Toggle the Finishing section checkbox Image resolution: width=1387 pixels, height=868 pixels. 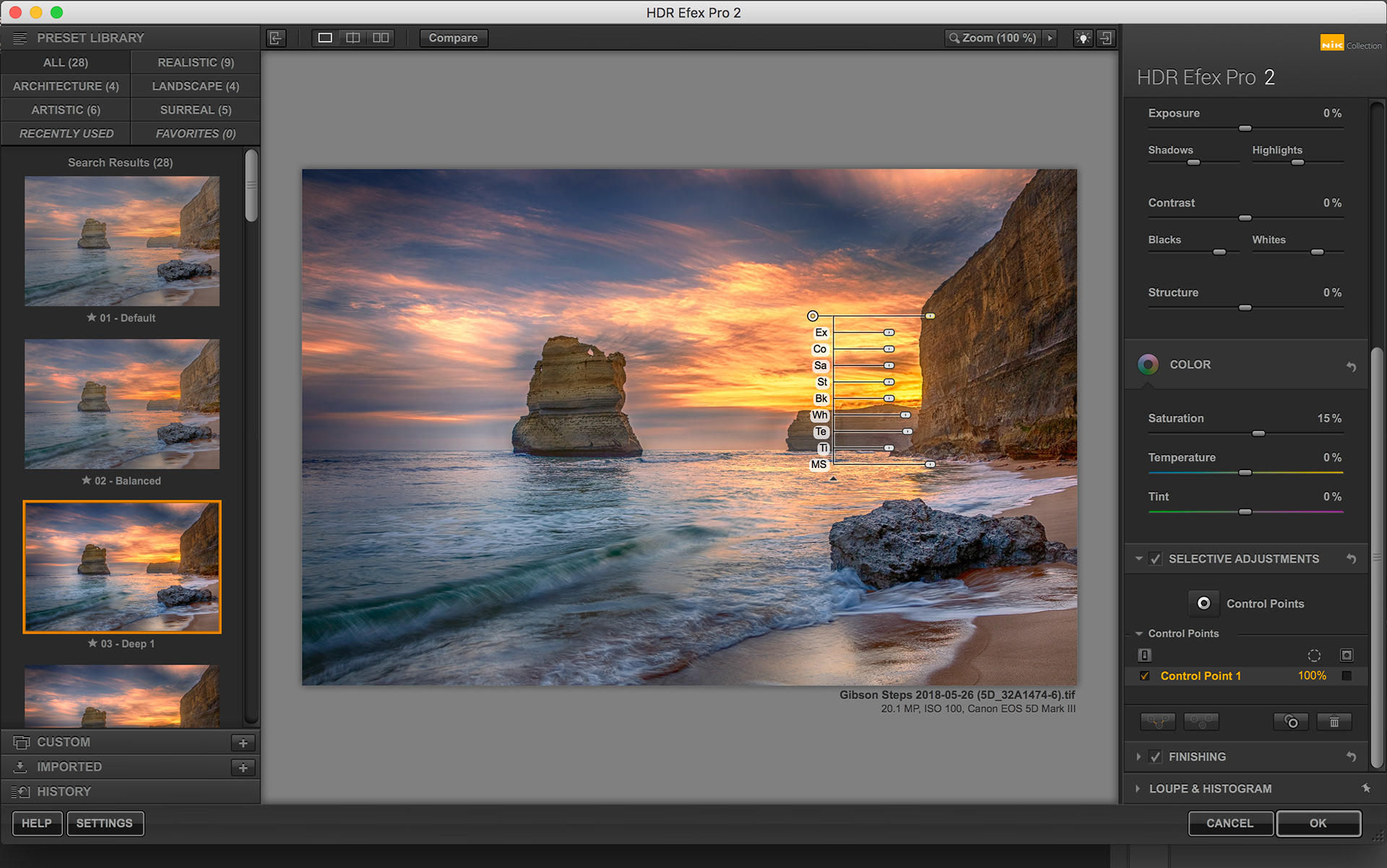tap(1156, 757)
